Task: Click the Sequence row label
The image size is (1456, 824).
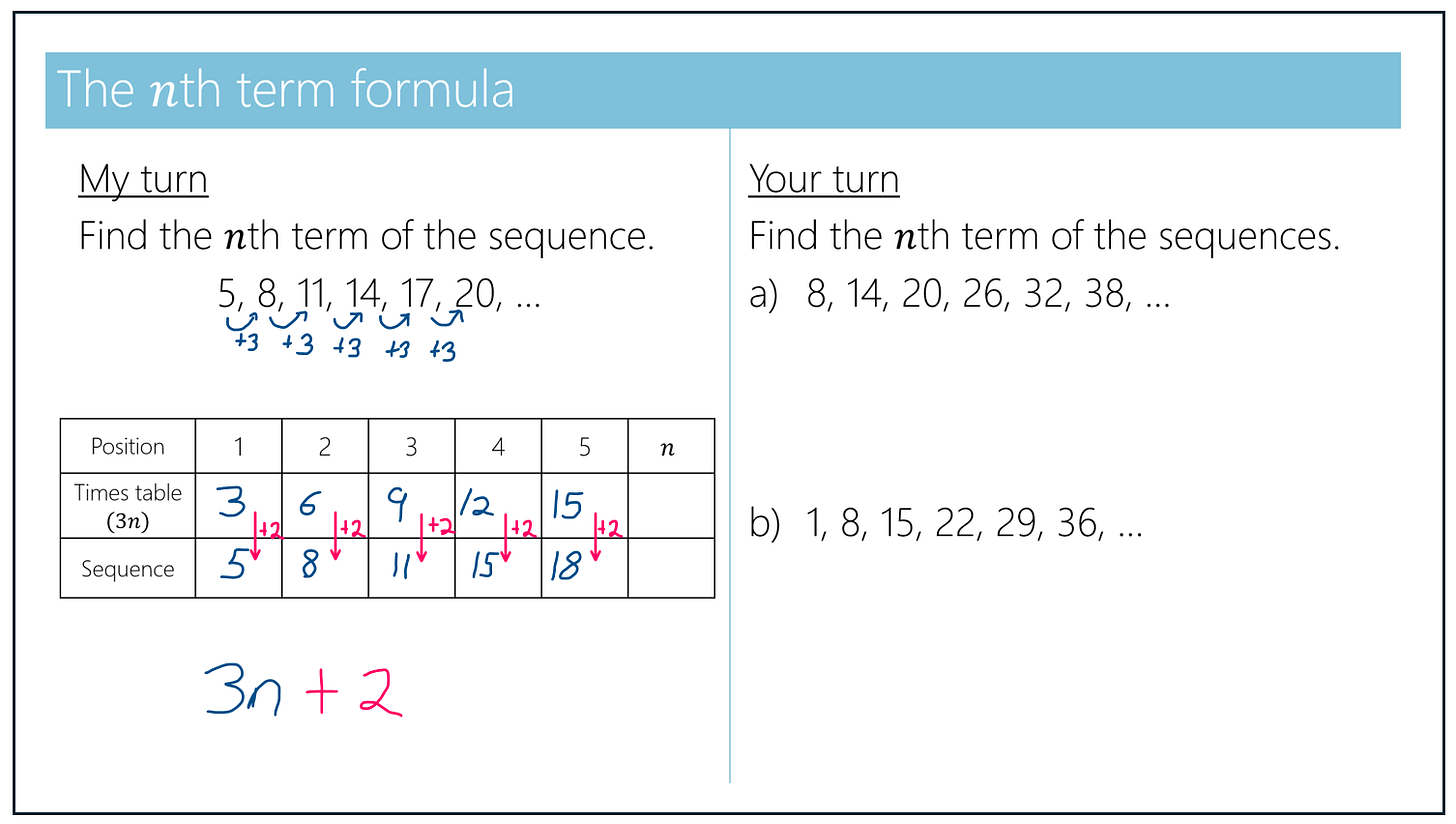Action: 128,568
